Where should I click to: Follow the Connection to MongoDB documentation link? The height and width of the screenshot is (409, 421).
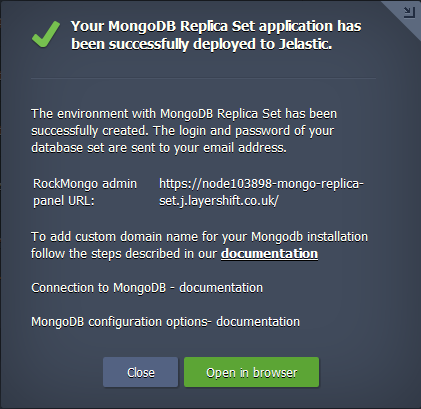[221, 288]
